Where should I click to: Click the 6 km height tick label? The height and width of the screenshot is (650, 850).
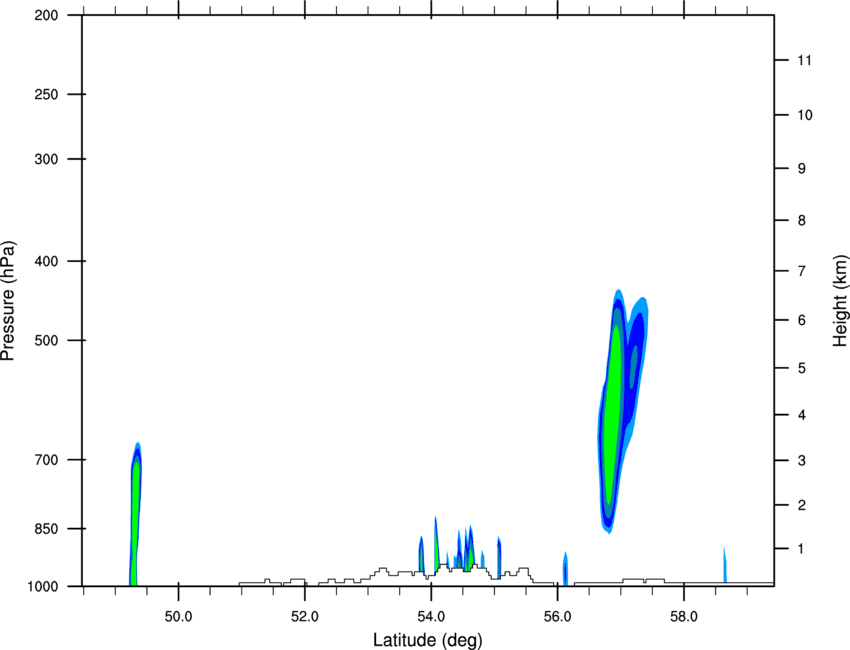[x=802, y=320]
